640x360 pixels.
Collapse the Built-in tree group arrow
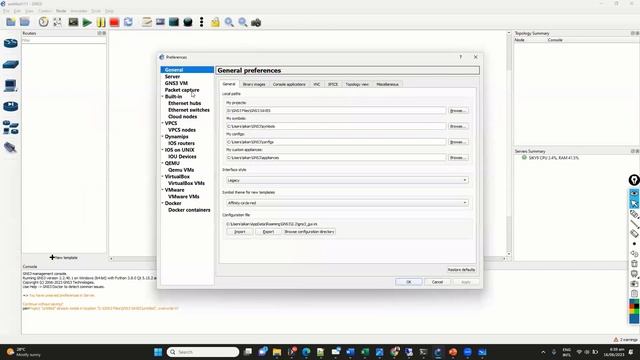pyautogui.click(x=162, y=96)
